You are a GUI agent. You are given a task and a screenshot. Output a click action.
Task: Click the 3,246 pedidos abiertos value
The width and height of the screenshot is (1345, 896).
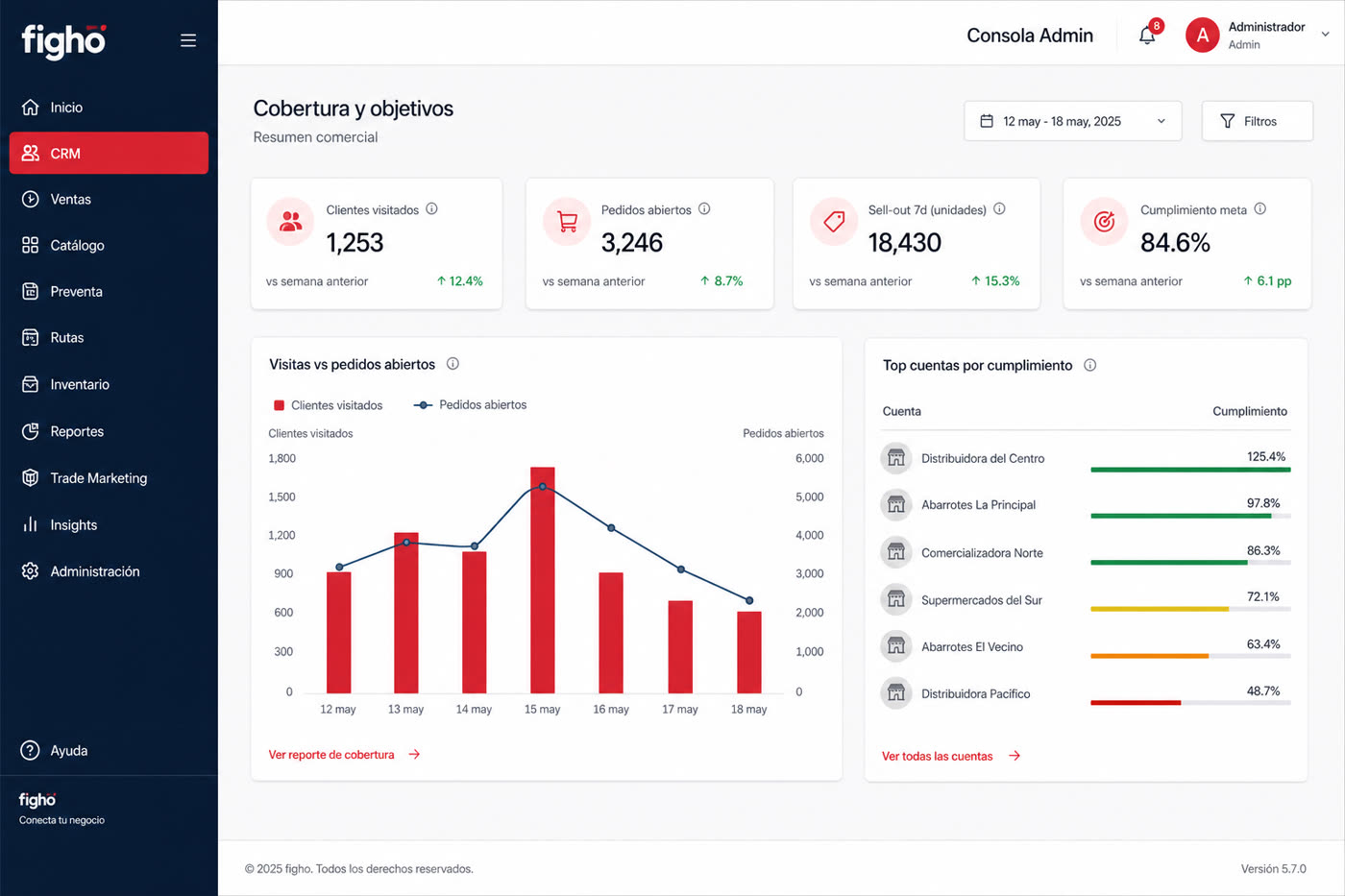(632, 243)
